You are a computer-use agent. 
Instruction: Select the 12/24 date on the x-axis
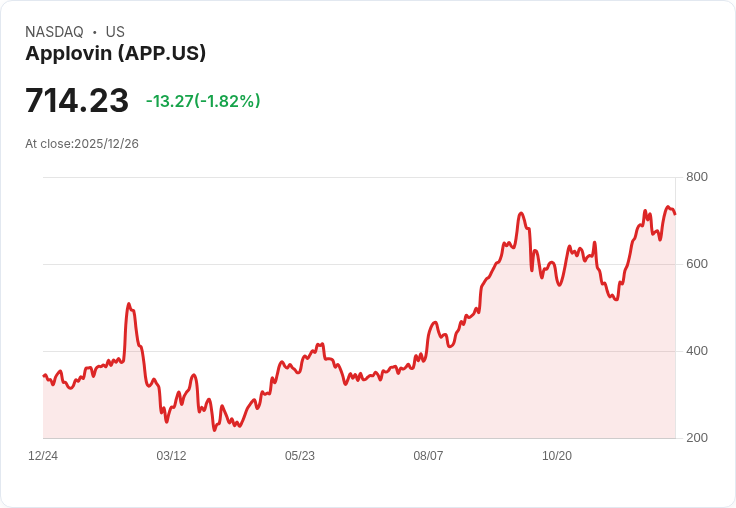(43, 456)
